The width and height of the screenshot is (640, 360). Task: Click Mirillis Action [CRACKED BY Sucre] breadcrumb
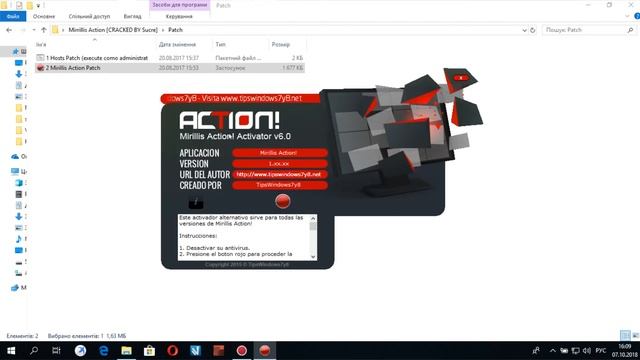click(113, 30)
